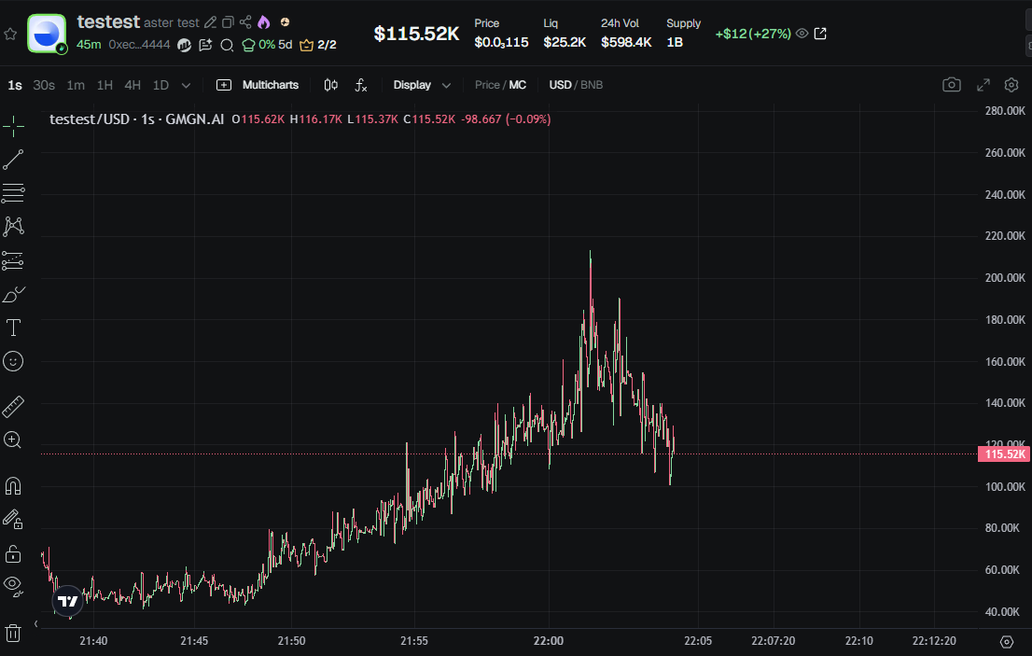Select the trend line drawing tool
Image resolution: width=1032 pixels, height=656 pixels.
tap(13, 159)
